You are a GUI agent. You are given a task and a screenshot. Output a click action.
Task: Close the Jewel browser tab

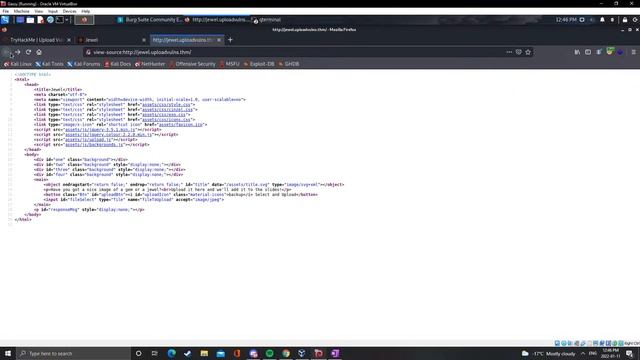144,40
